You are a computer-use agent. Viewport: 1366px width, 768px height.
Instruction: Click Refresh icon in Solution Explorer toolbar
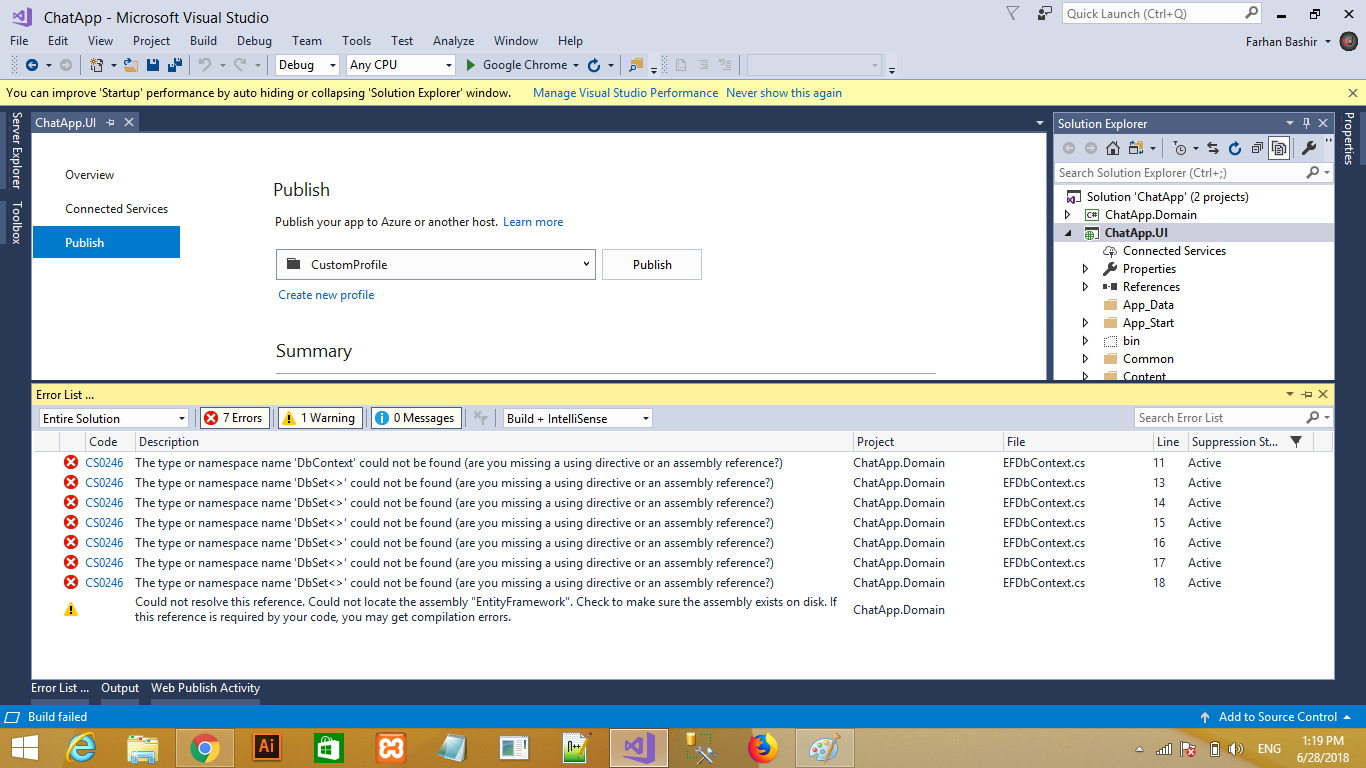point(1235,148)
